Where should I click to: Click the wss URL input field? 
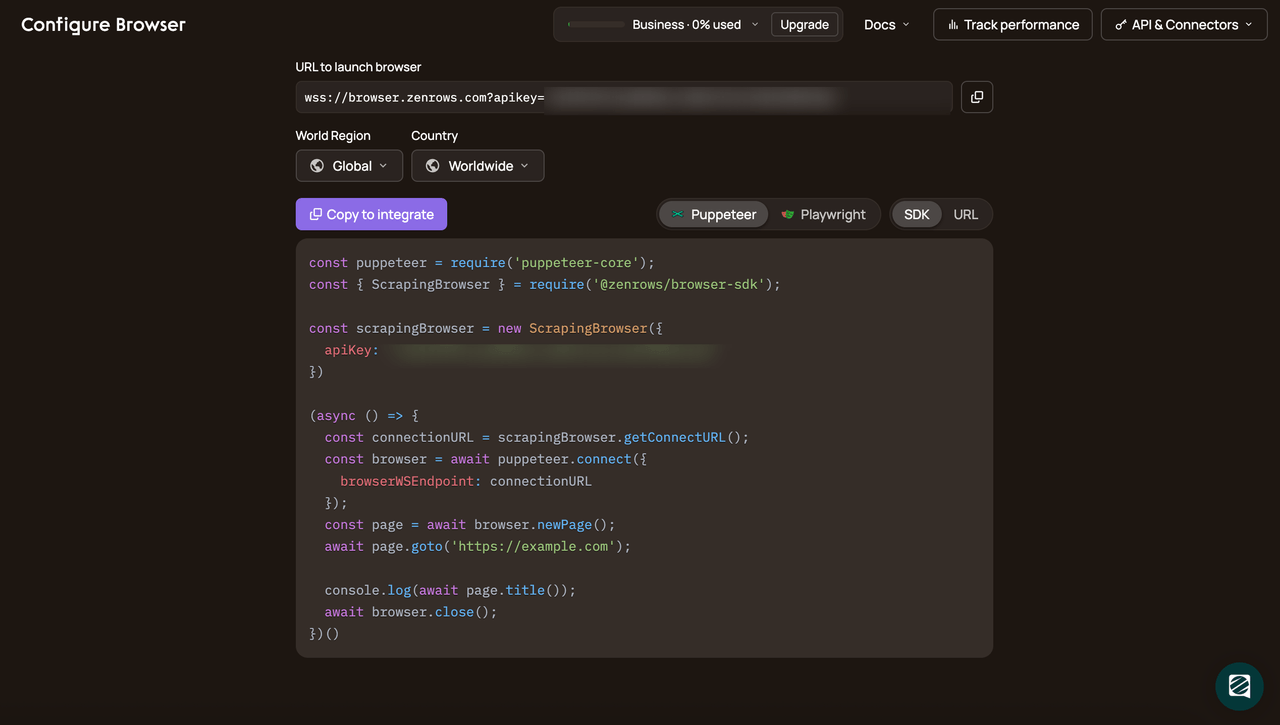pos(624,97)
